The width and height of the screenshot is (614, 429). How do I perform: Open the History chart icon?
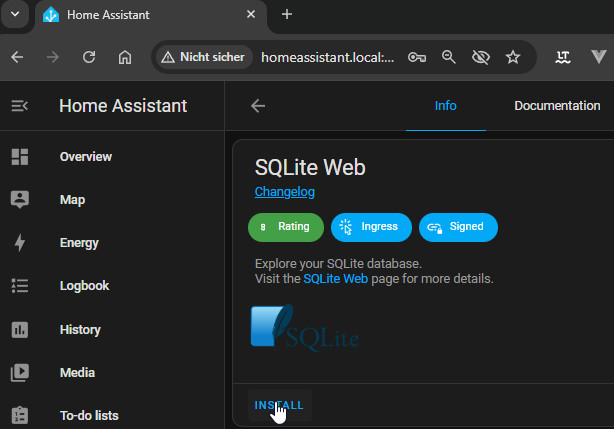(19, 330)
